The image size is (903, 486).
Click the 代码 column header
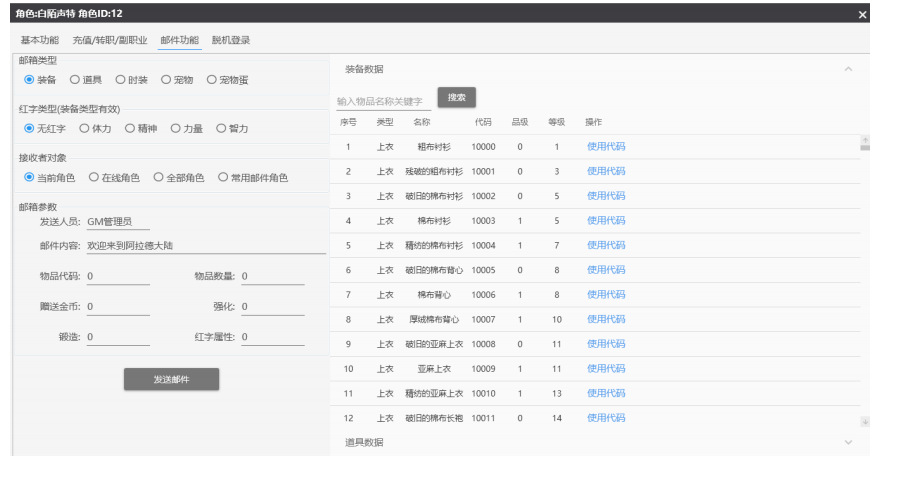(x=483, y=122)
